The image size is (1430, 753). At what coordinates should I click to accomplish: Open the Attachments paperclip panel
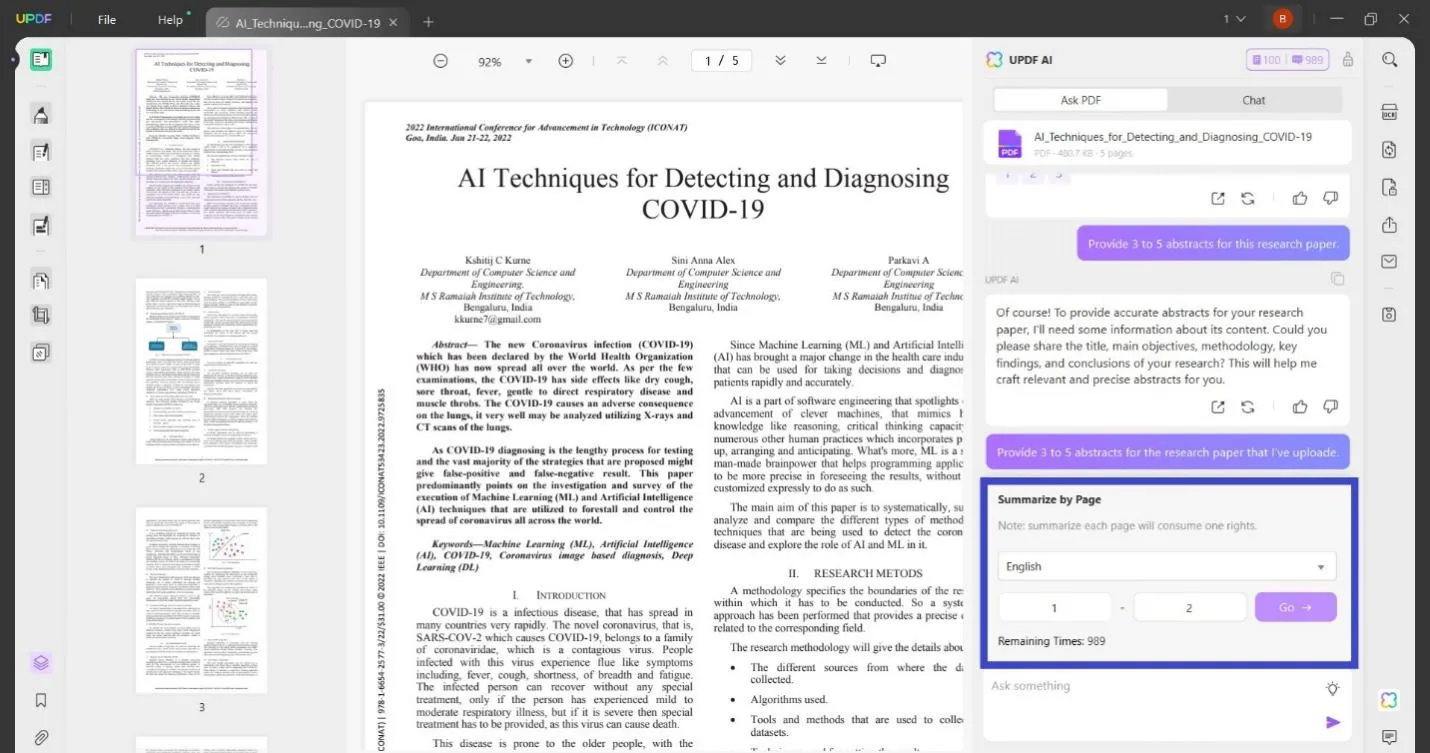41,738
